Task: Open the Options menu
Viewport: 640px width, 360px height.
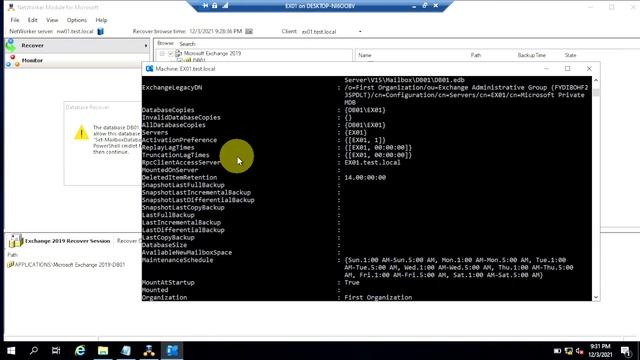Action: point(77,20)
